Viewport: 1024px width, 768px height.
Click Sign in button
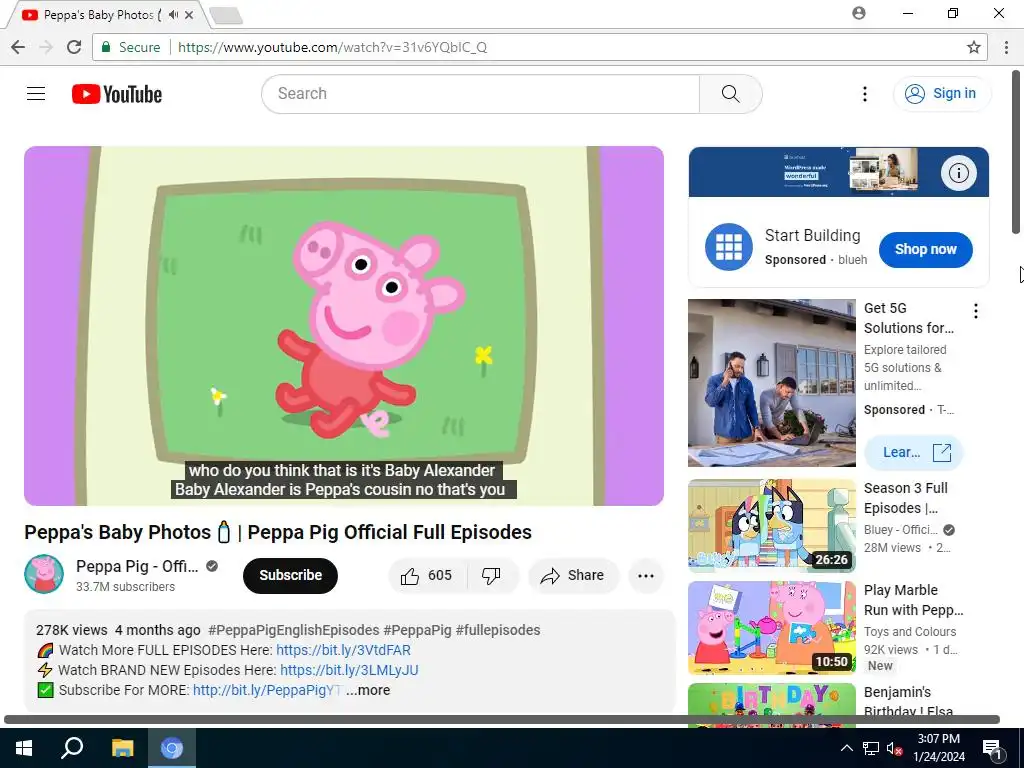942,94
